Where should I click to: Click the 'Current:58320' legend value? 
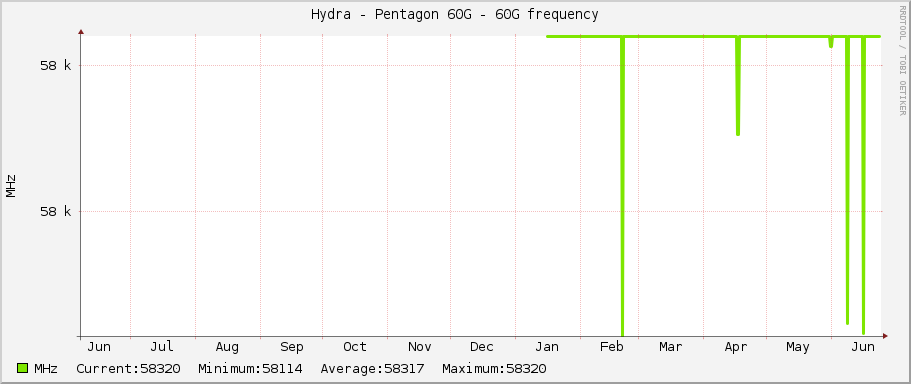click(128, 369)
